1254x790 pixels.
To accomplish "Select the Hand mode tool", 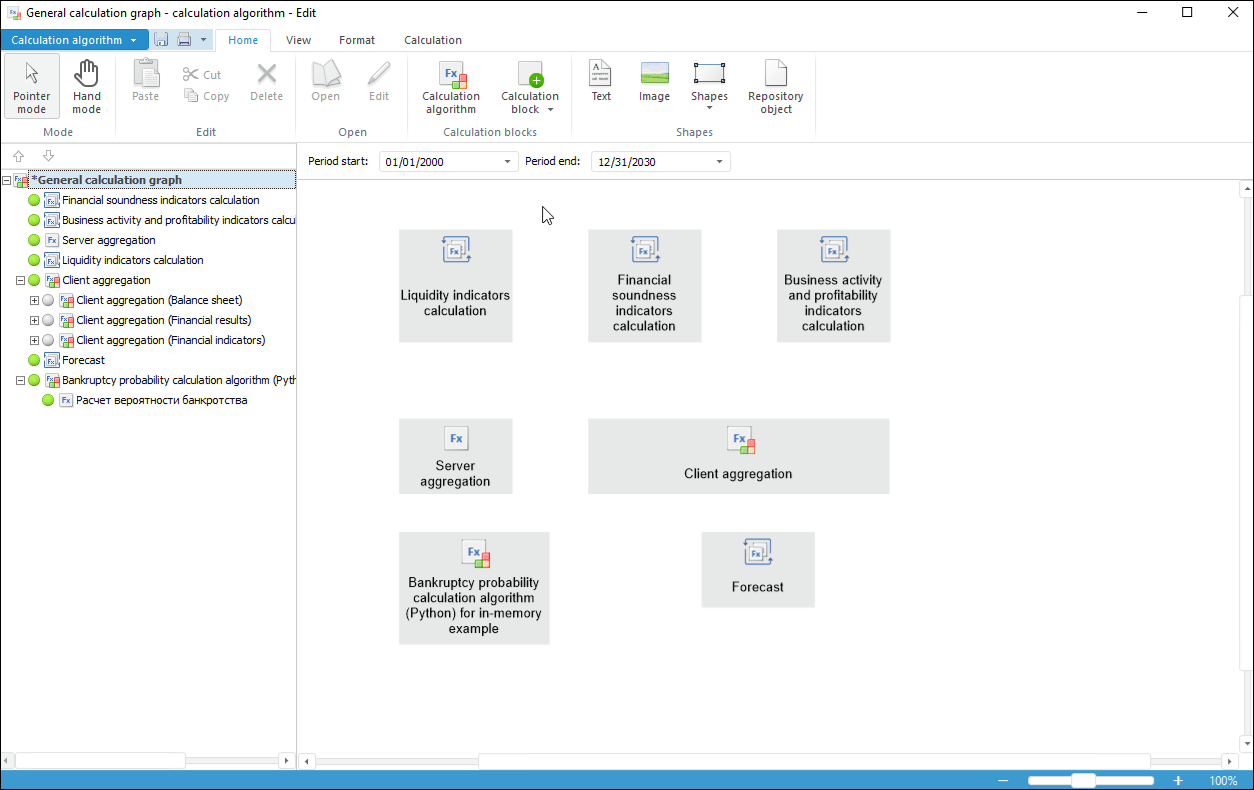I will 87,86.
